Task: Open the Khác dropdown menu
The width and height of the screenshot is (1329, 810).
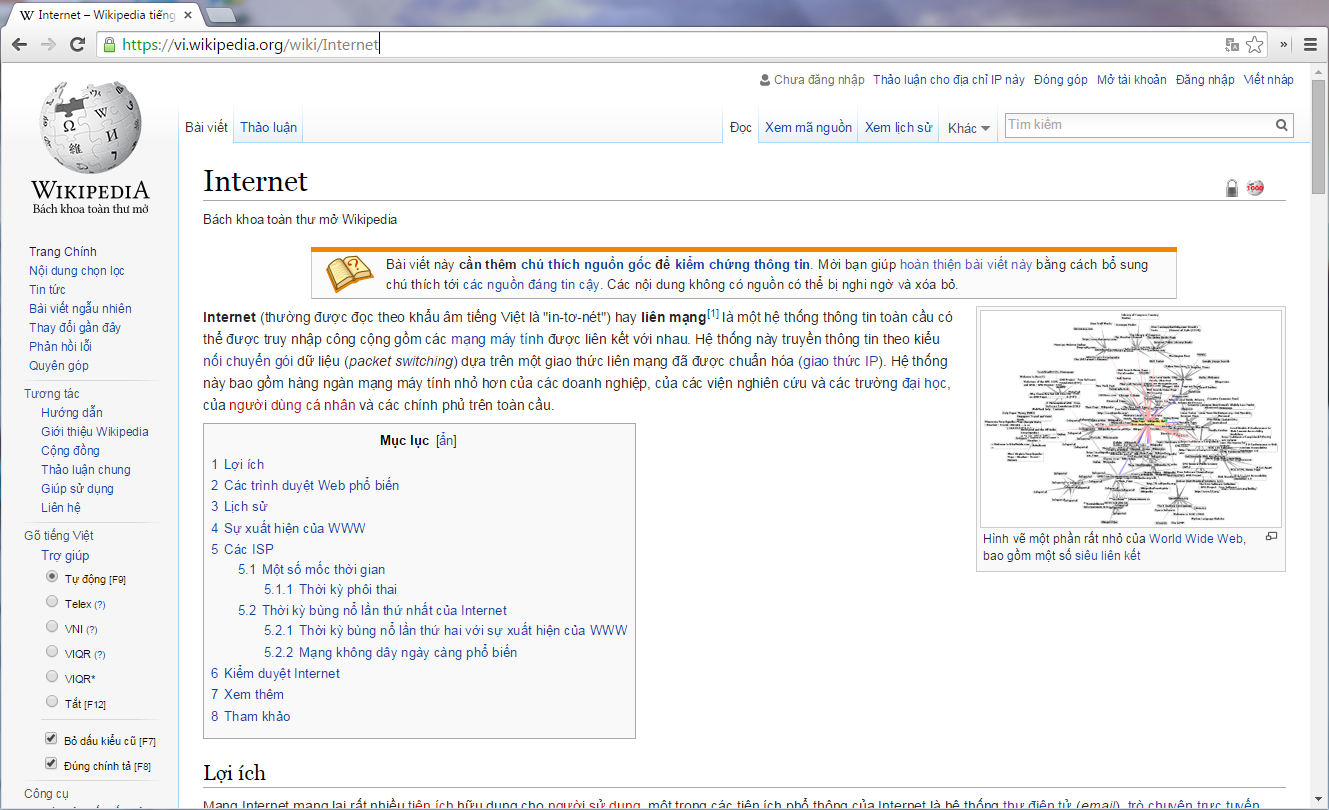Action: tap(968, 128)
